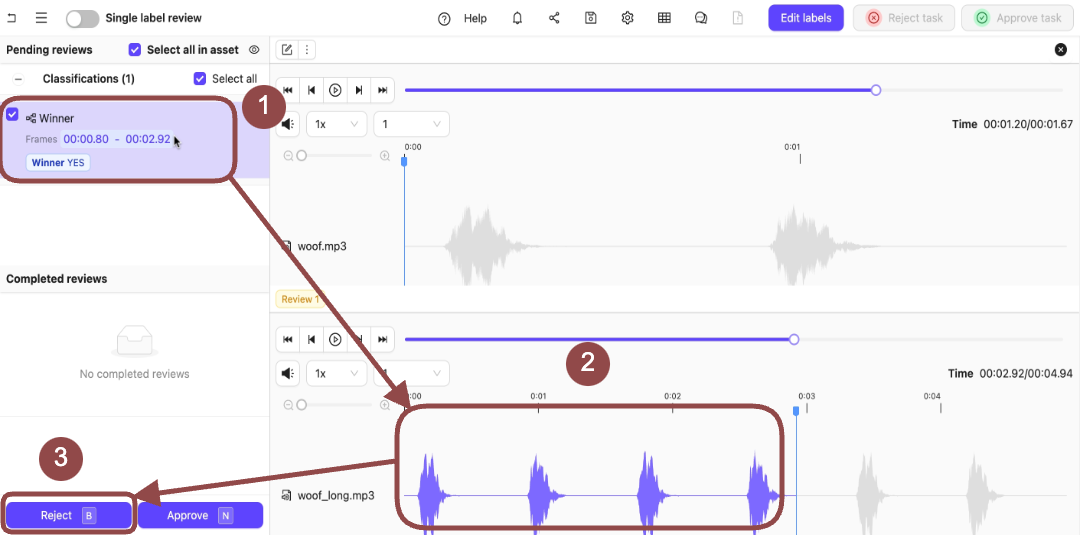Screen dimensions: 1080x535
Task: Open the Help icon with question mark
Action: click(x=444, y=19)
